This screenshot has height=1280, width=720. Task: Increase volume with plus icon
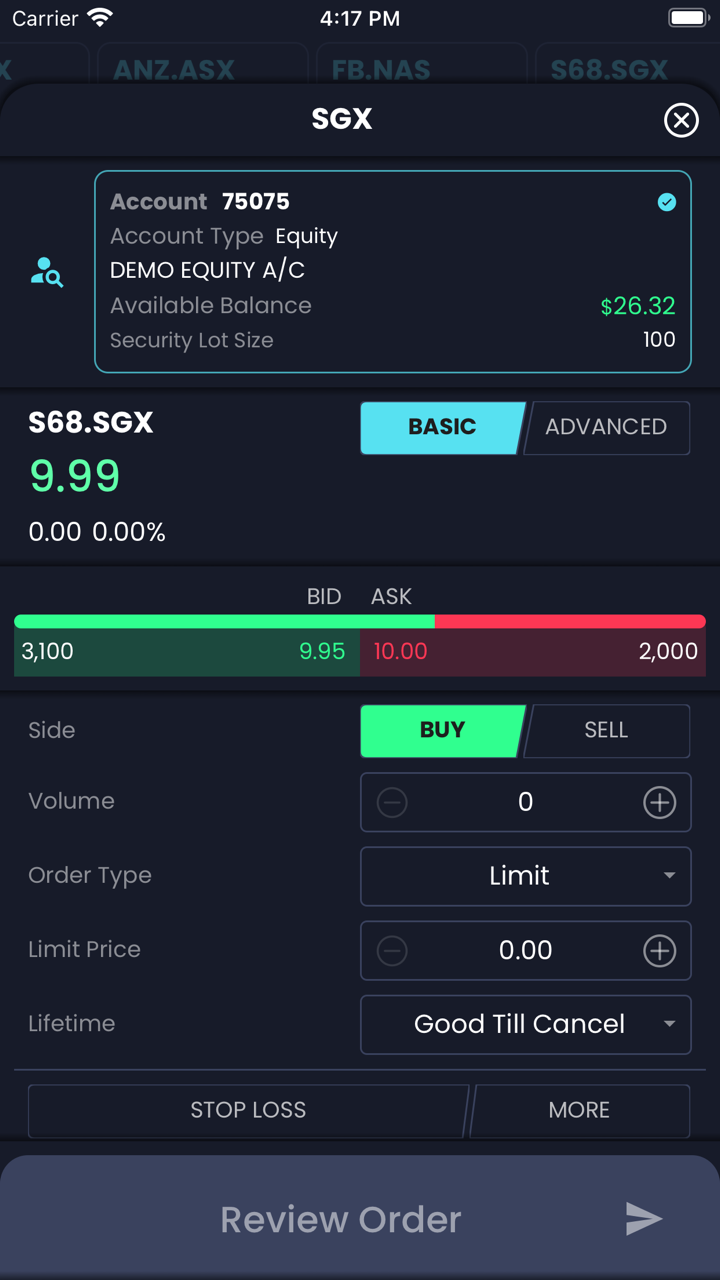(x=659, y=802)
